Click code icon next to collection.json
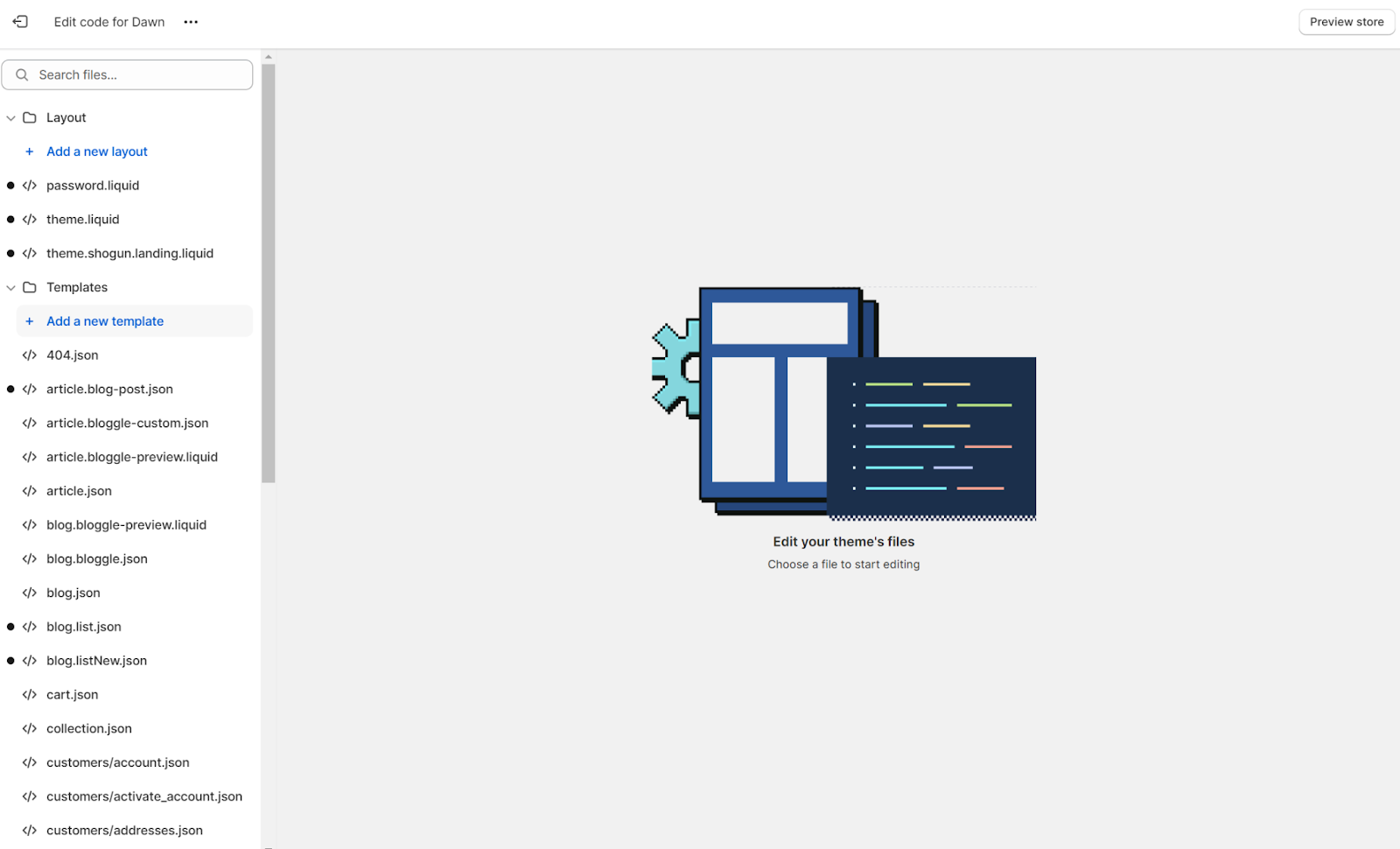This screenshot has height=849, width=1400. point(30,729)
